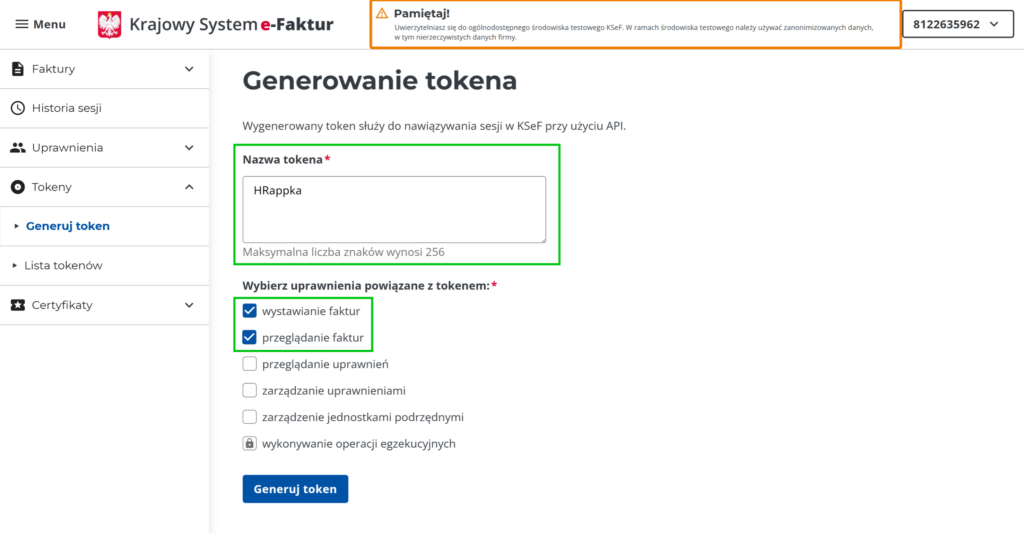1024x533 pixels.
Task: Click the Historia sesji clock icon
Action: (17, 108)
